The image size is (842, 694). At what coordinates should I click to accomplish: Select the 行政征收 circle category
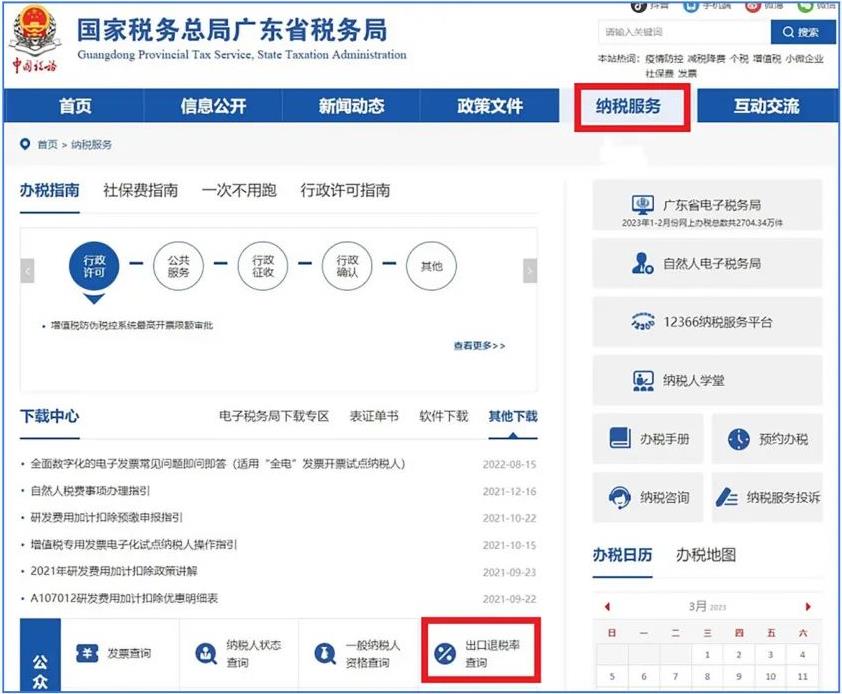pyautogui.click(x=263, y=266)
